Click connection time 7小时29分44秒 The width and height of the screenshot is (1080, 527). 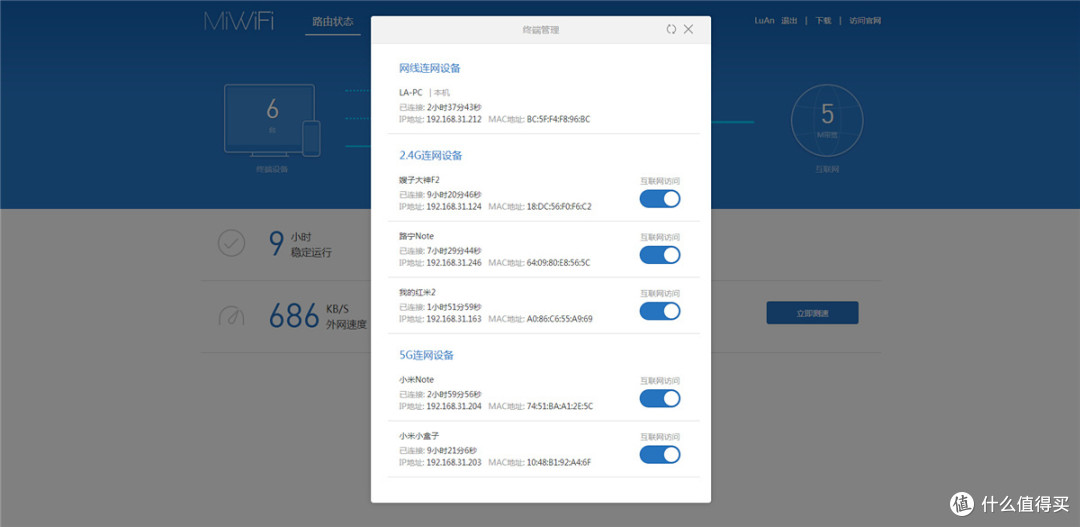(454, 251)
